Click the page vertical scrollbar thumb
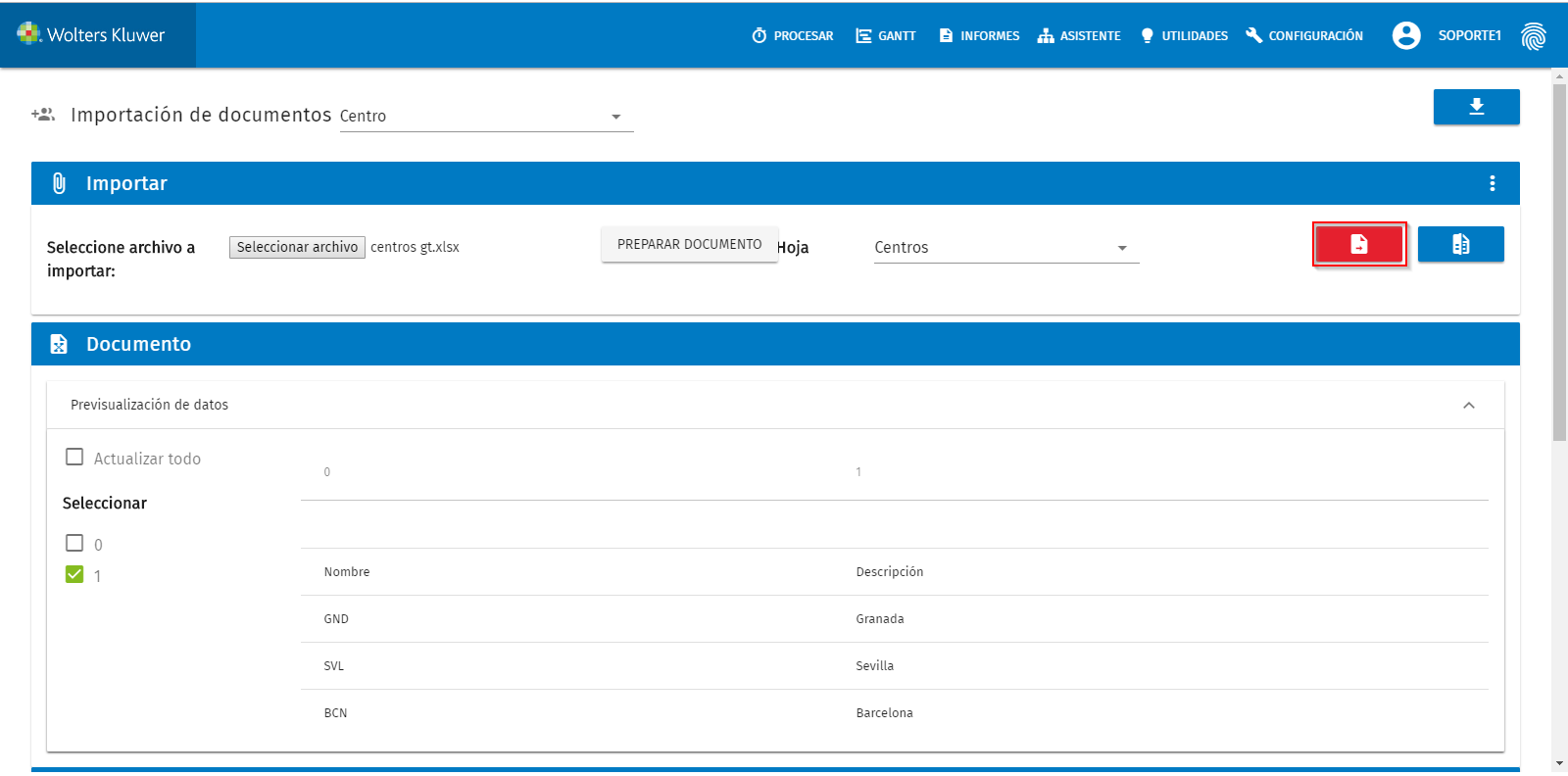 1559,262
